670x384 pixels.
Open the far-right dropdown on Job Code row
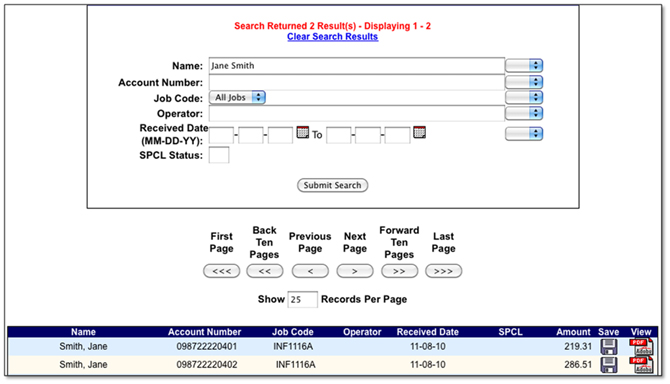pos(524,97)
